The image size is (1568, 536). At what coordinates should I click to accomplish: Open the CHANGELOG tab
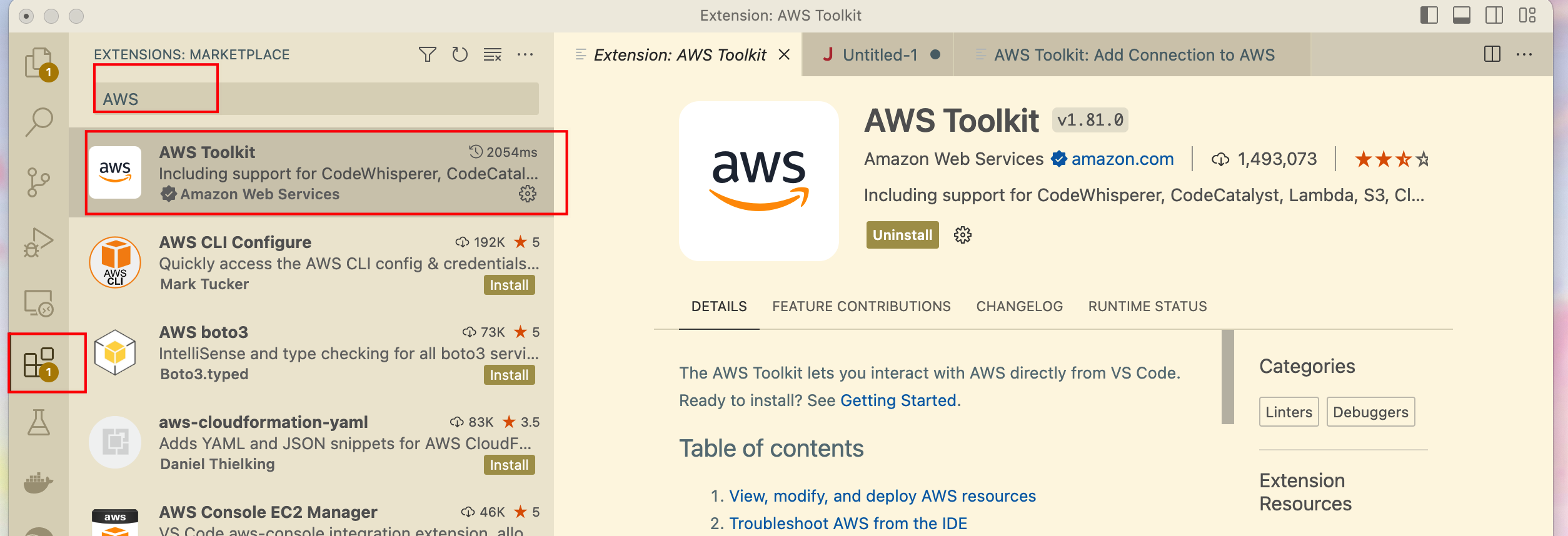[1020, 307]
